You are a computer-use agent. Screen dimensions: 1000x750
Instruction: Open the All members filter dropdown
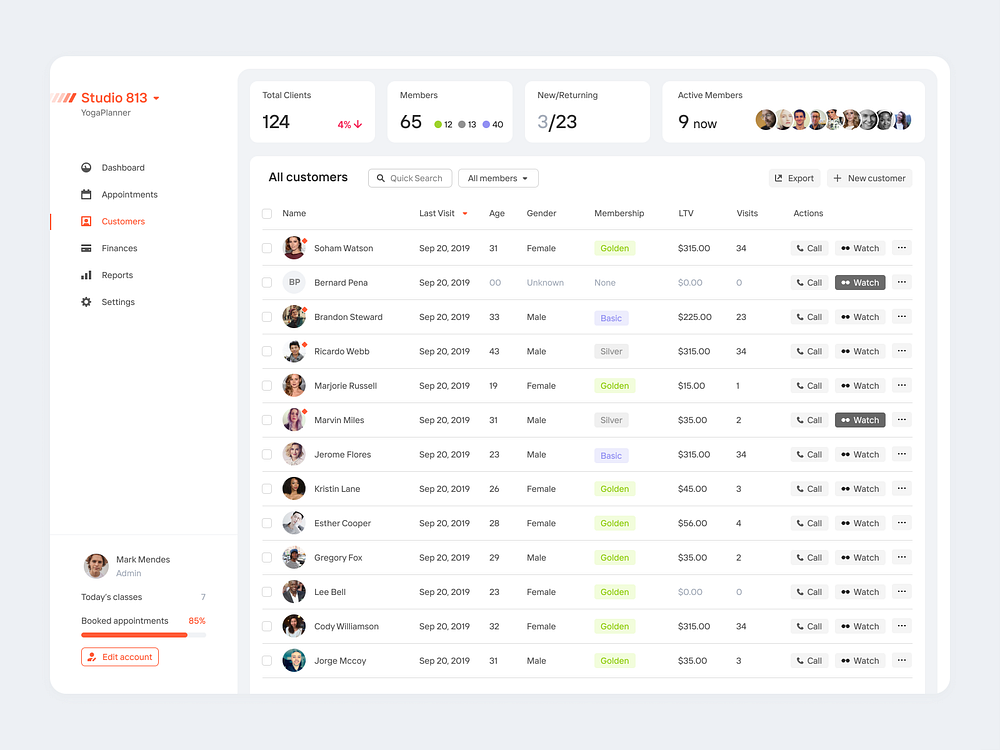pos(497,178)
